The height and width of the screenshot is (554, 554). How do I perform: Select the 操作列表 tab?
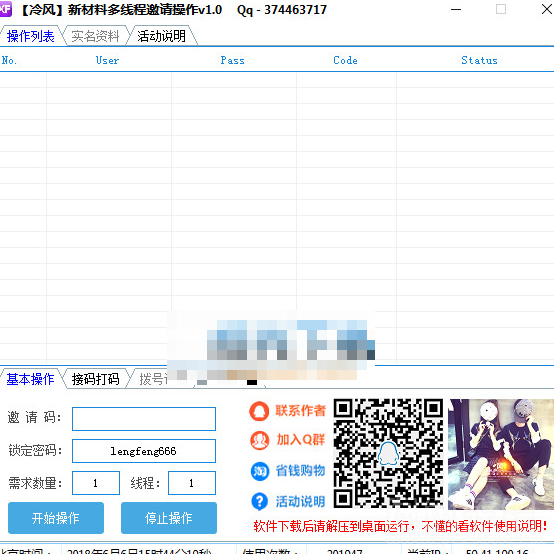click(x=31, y=36)
